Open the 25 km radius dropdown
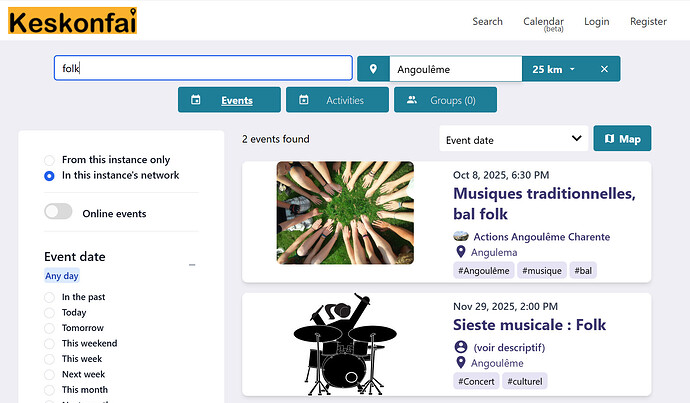 553,69
